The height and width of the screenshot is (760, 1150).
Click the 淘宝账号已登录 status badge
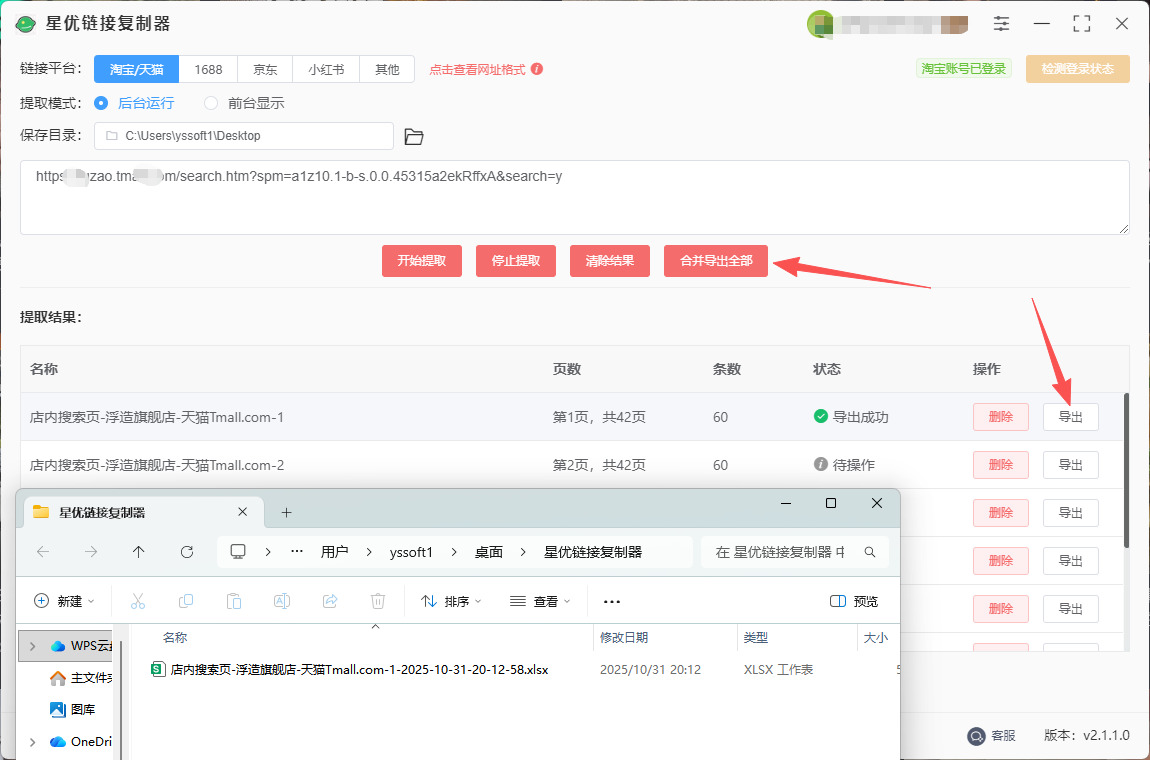pyautogui.click(x=964, y=69)
